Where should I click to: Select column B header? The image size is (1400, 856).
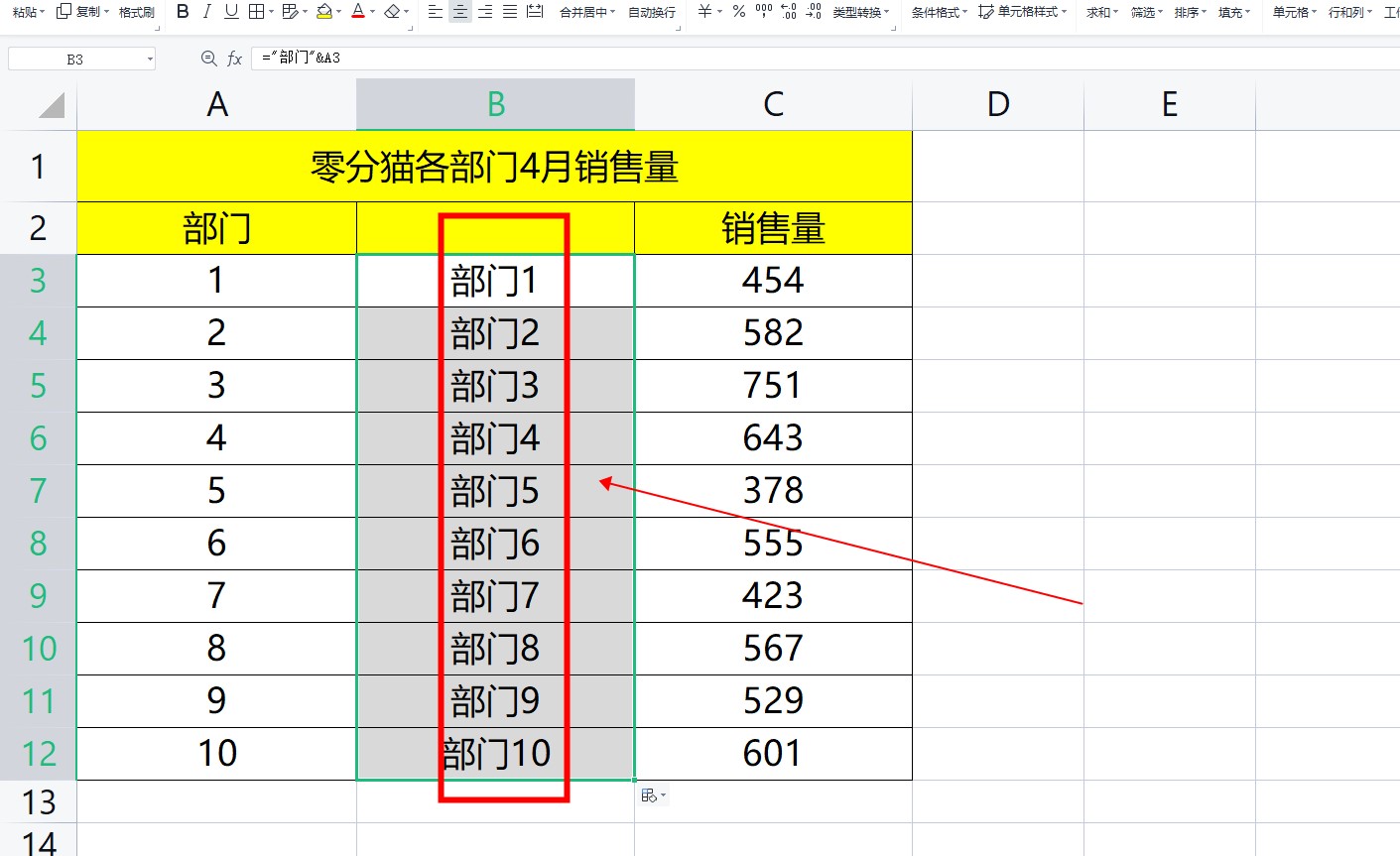click(x=495, y=104)
